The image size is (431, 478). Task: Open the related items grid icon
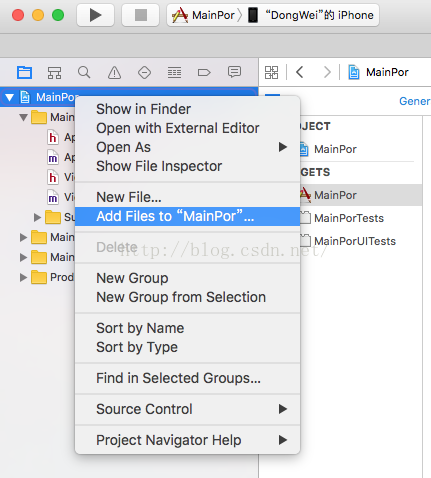271,72
